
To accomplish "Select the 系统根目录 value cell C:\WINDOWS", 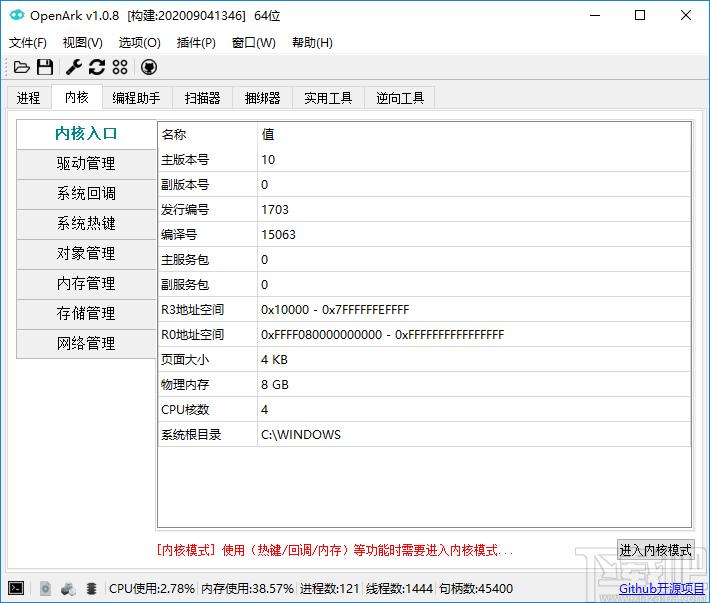I will tap(301, 435).
